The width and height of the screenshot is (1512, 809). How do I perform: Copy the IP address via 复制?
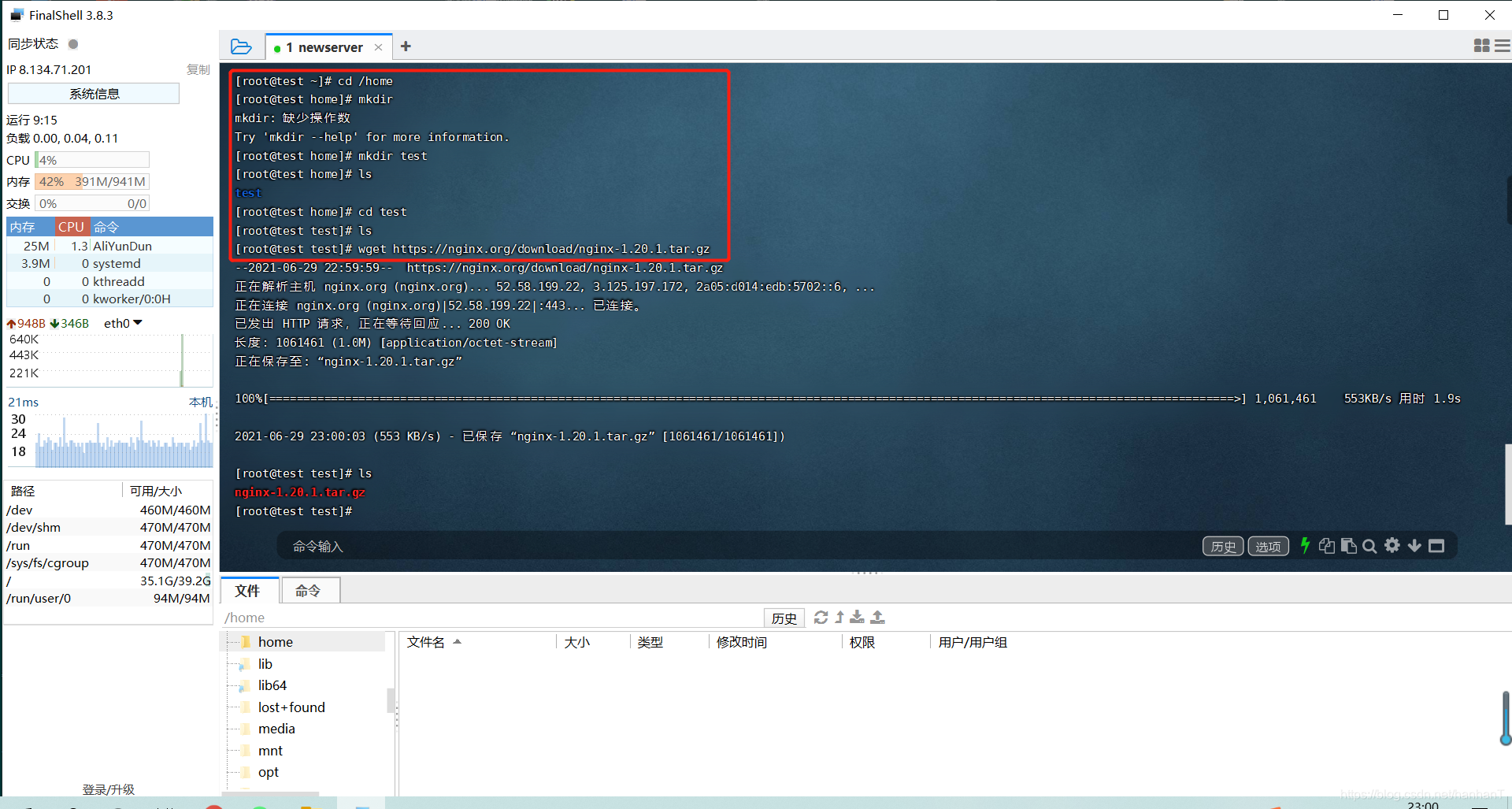[198, 70]
